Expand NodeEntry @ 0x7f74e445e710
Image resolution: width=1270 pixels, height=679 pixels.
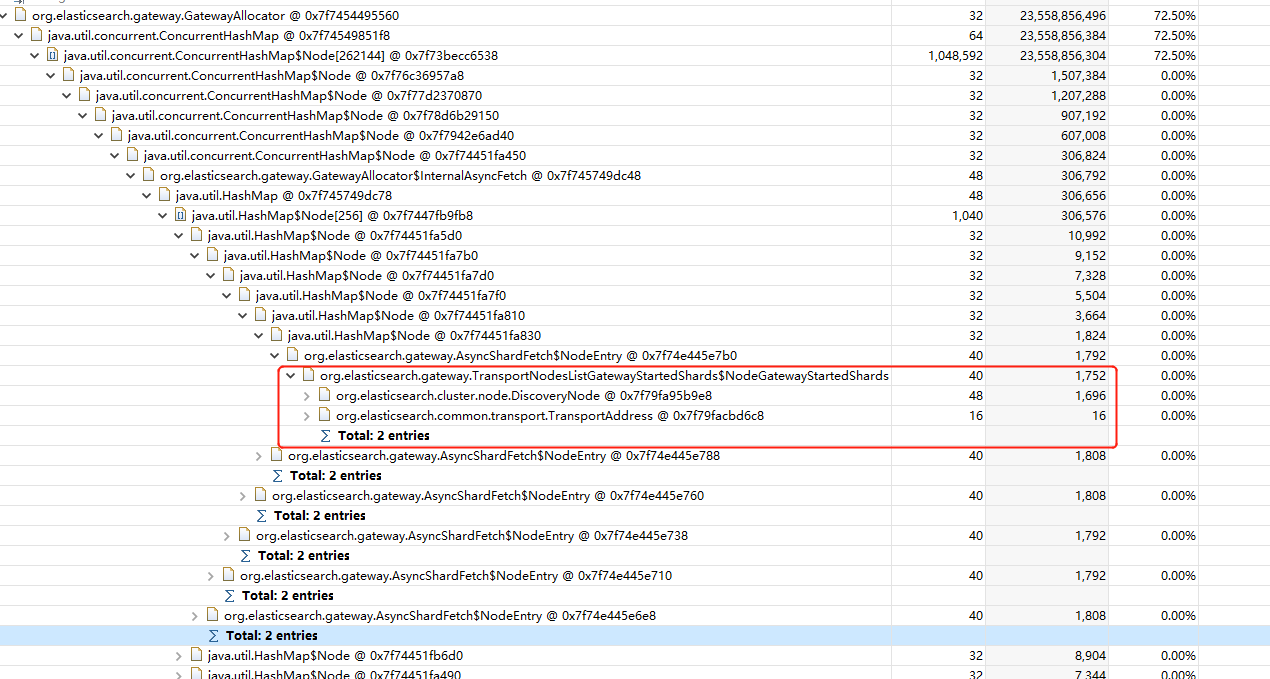[211, 576]
